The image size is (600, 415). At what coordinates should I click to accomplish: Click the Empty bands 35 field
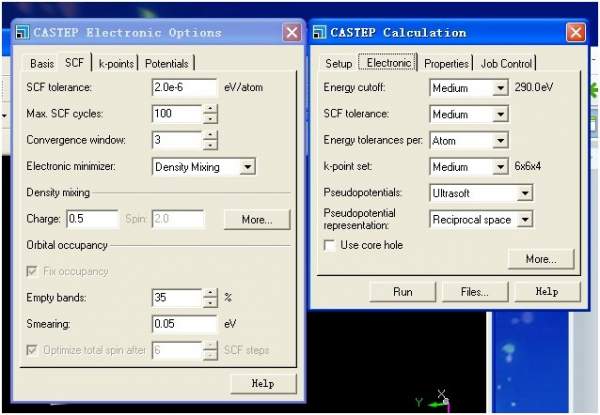click(177, 298)
